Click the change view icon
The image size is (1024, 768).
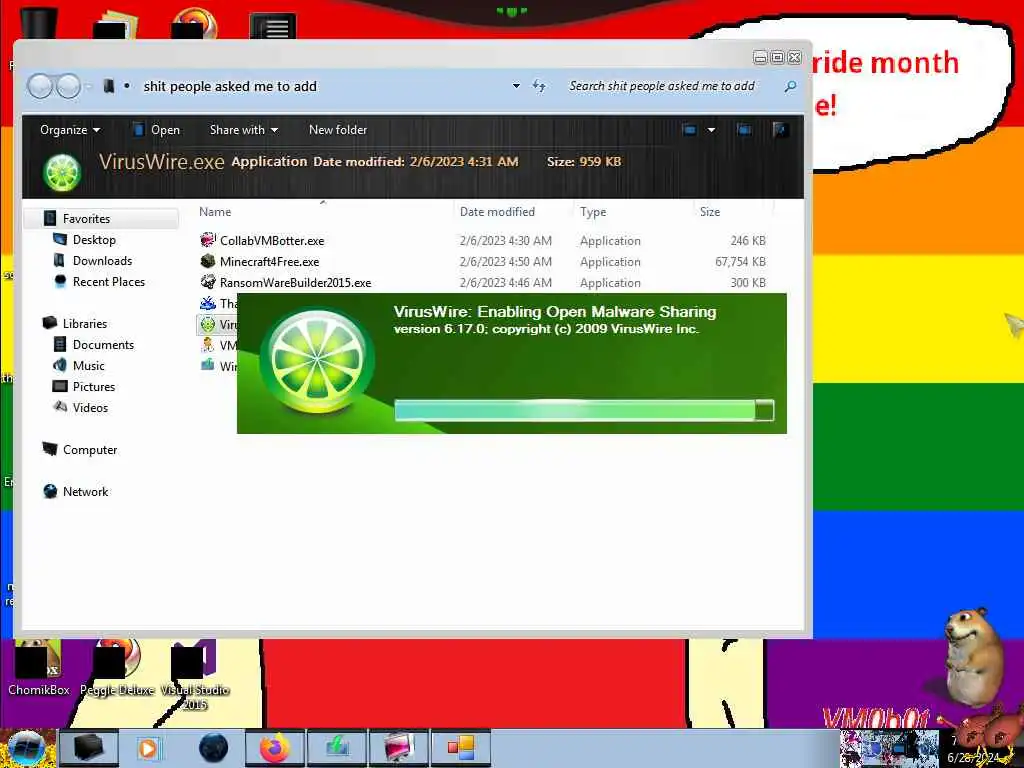690,130
